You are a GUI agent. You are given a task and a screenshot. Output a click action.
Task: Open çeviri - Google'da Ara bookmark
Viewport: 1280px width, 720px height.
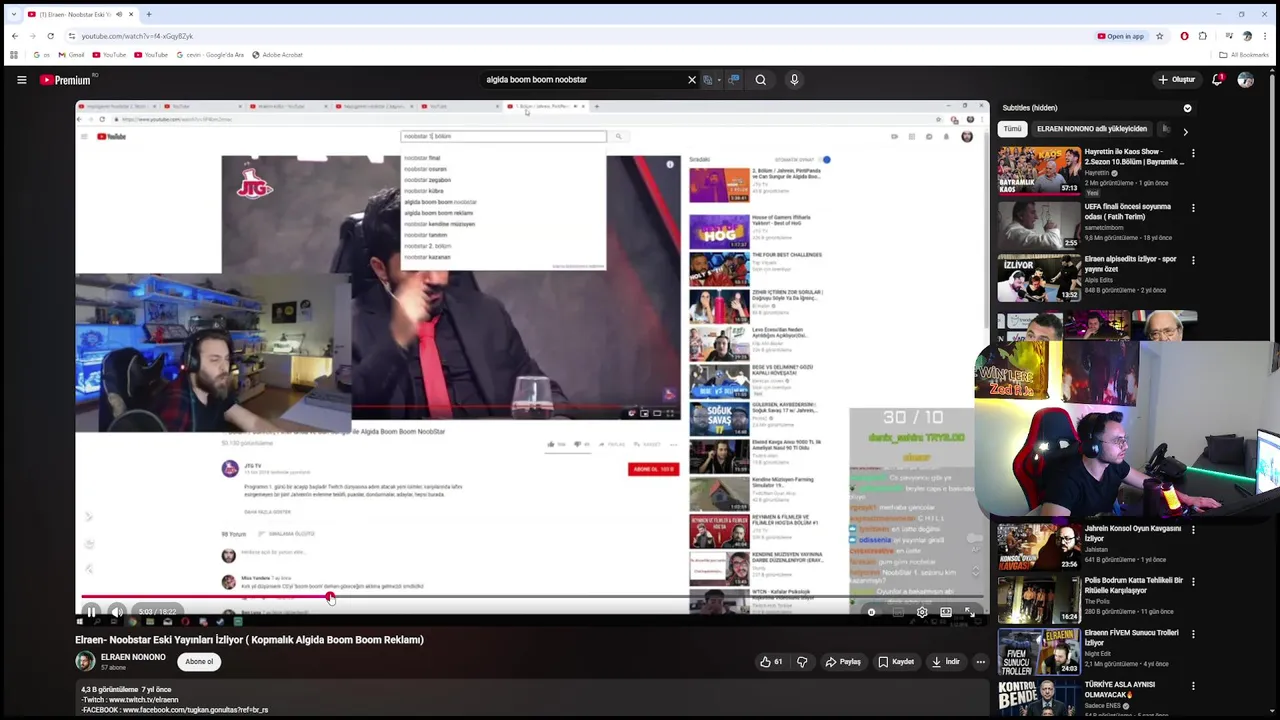tap(210, 55)
